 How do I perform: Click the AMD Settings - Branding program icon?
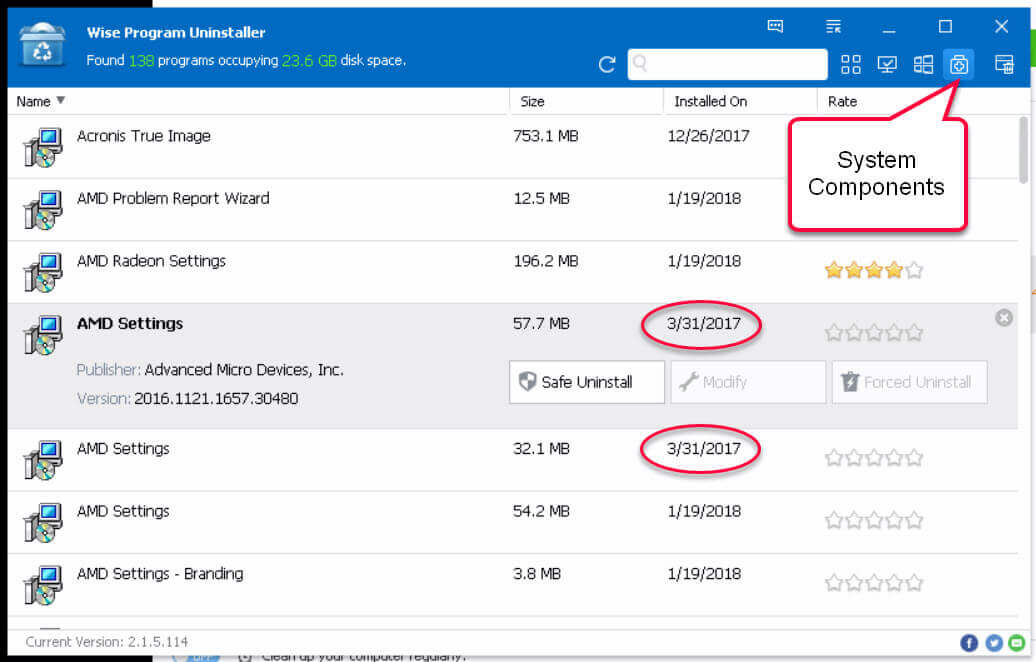coord(43,585)
